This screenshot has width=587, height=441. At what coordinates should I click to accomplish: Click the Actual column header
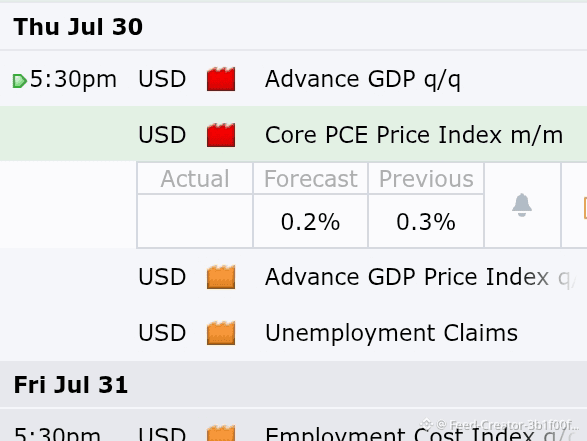pyautogui.click(x=195, y=179)
